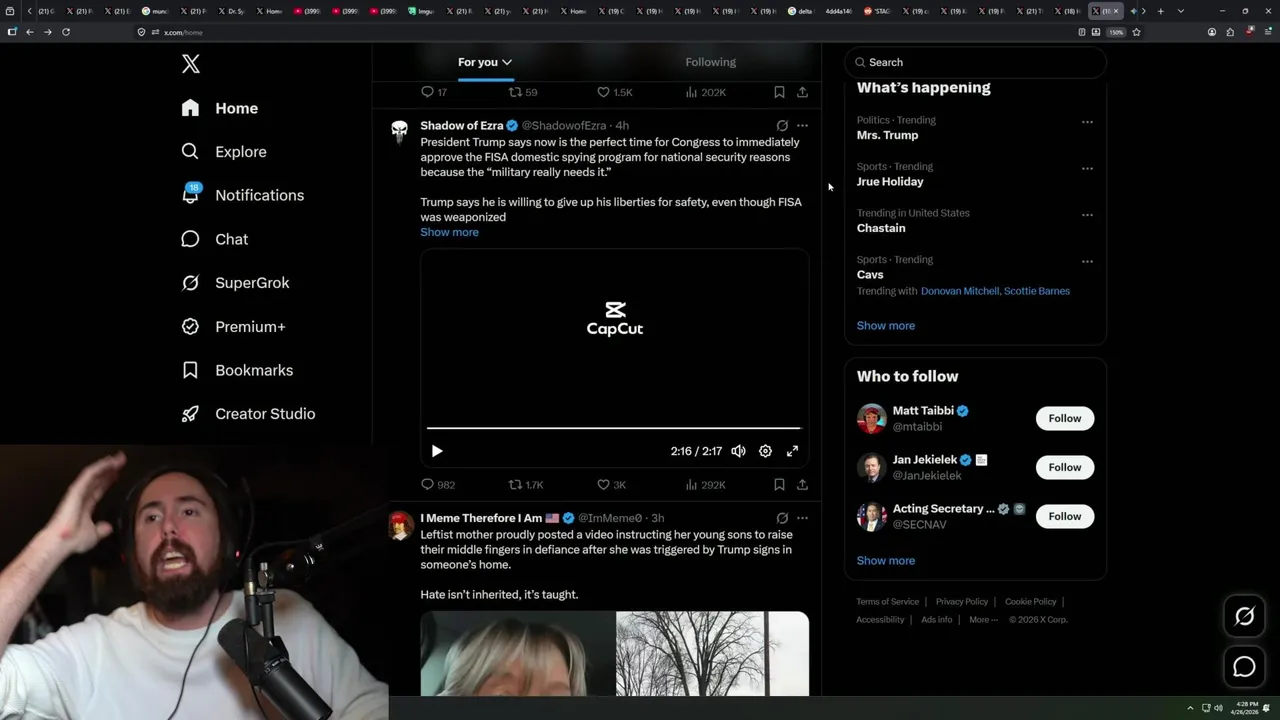Open Premium+ in sidebar
1280x720 pixels.
coord(234,327)
